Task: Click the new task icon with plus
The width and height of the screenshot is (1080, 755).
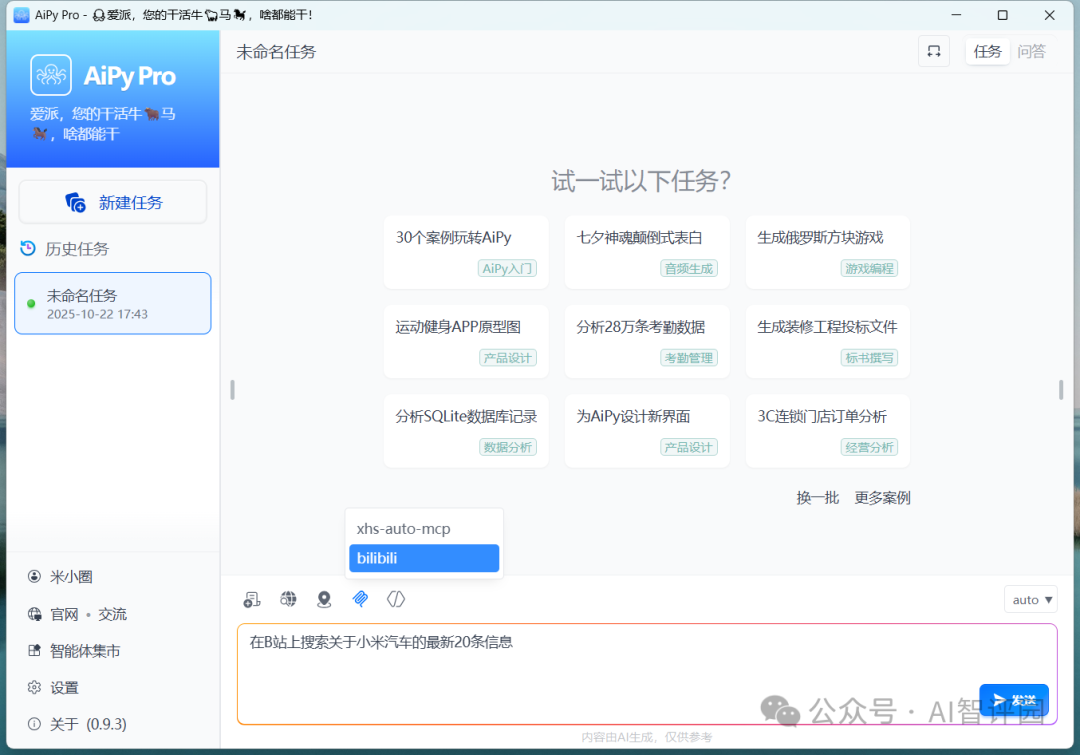Action: (75, 203)
